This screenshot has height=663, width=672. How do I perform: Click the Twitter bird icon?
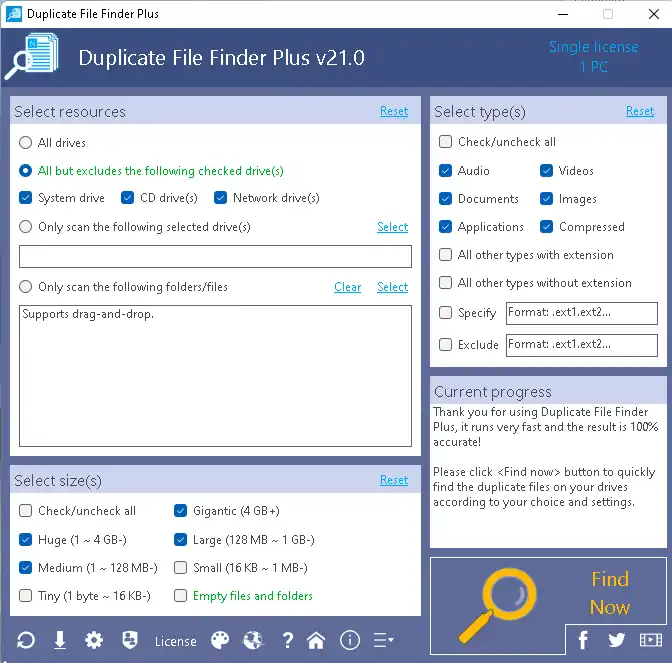[616, 640]
